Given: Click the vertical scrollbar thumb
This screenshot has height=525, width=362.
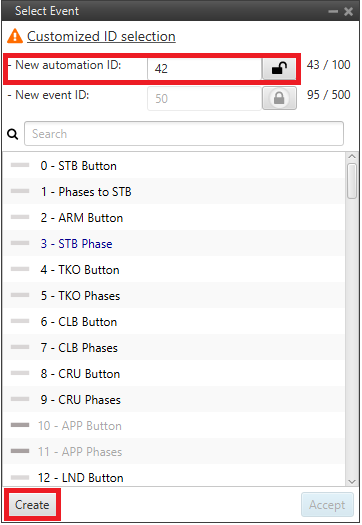Looking at the screenshot, I should pos(352,181).
